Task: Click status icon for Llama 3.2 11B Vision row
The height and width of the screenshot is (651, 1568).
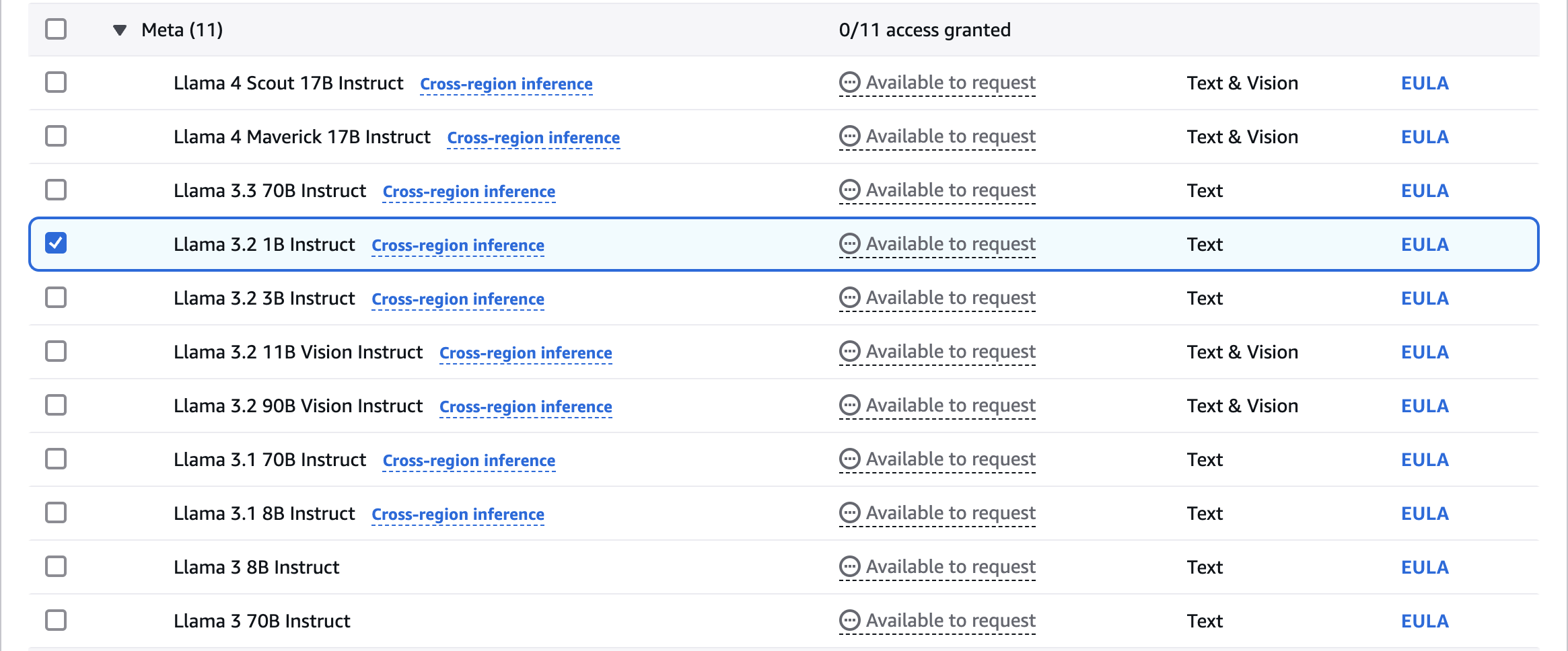Action: pos(850,351)
